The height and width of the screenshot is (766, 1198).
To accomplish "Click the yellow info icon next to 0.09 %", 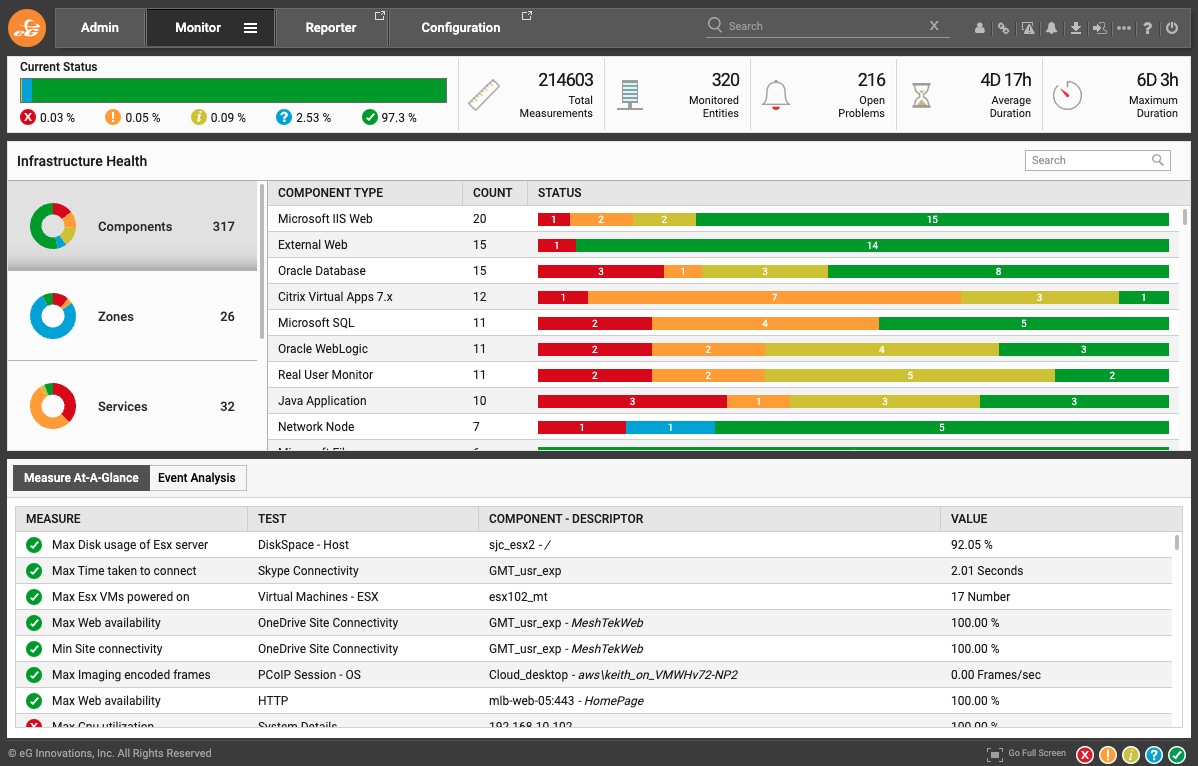I will tap(199, 117).
